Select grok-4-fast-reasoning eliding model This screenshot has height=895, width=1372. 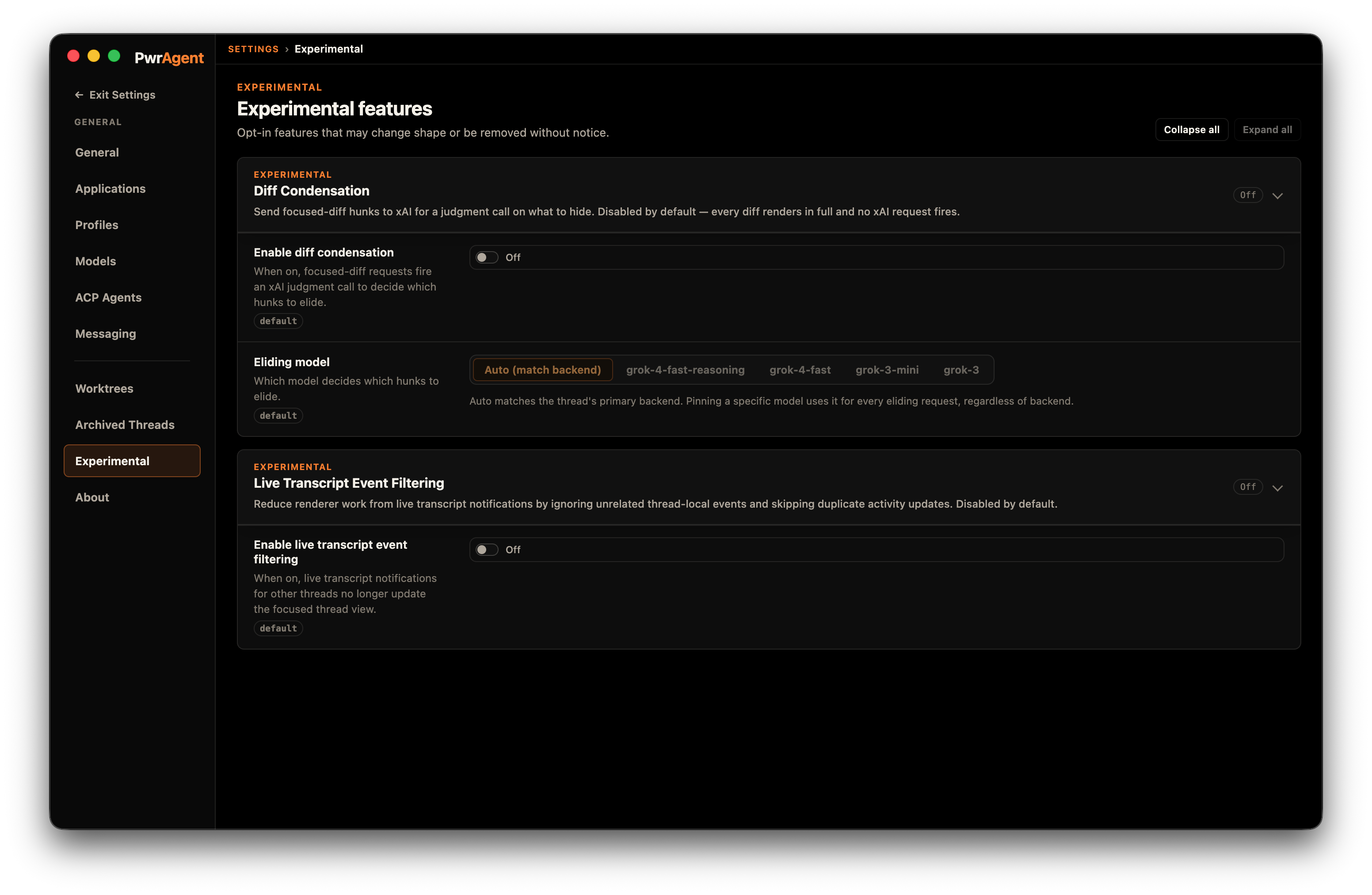(686, 370)
